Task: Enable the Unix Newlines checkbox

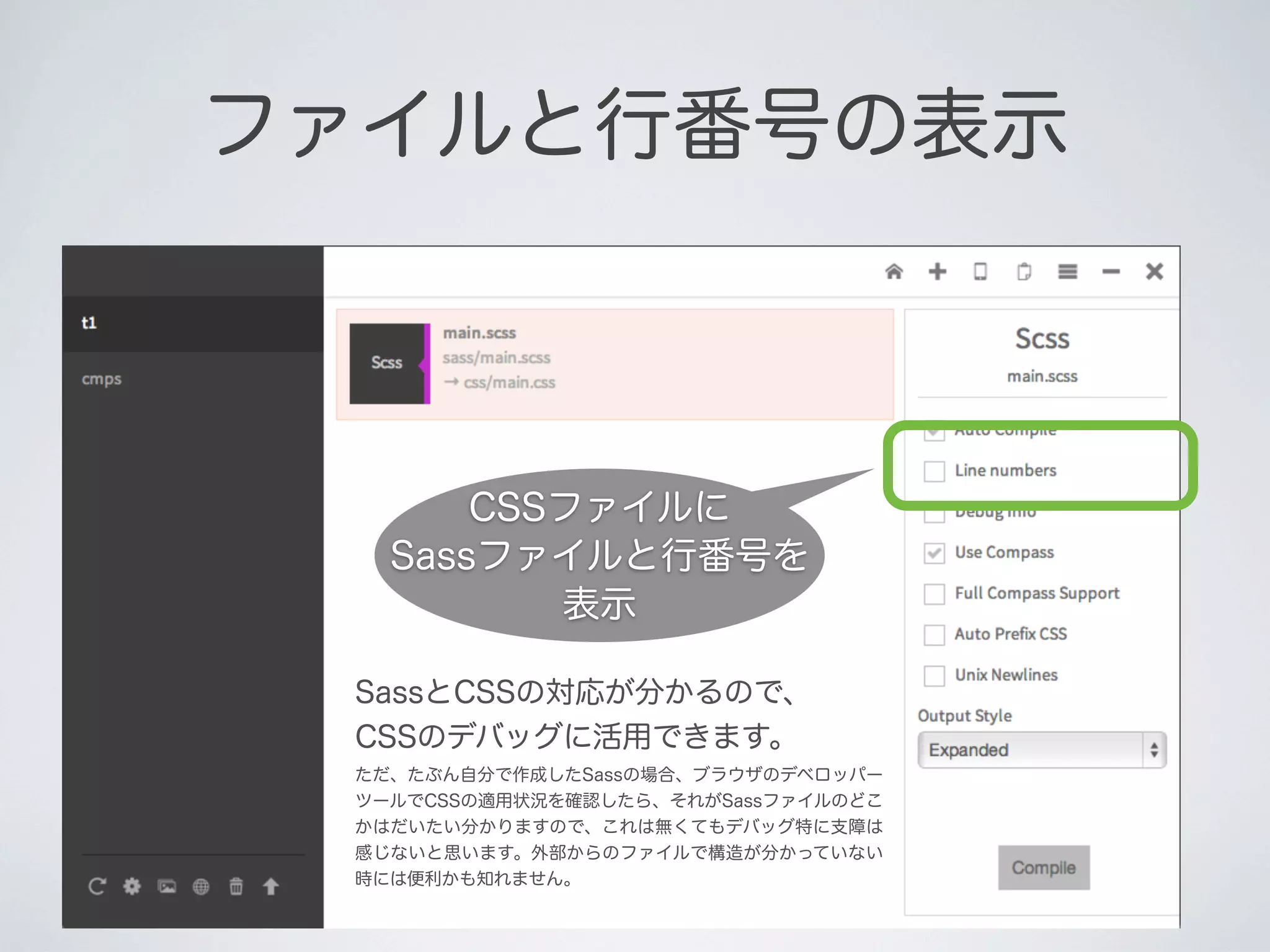Action: tap(935, 676)
